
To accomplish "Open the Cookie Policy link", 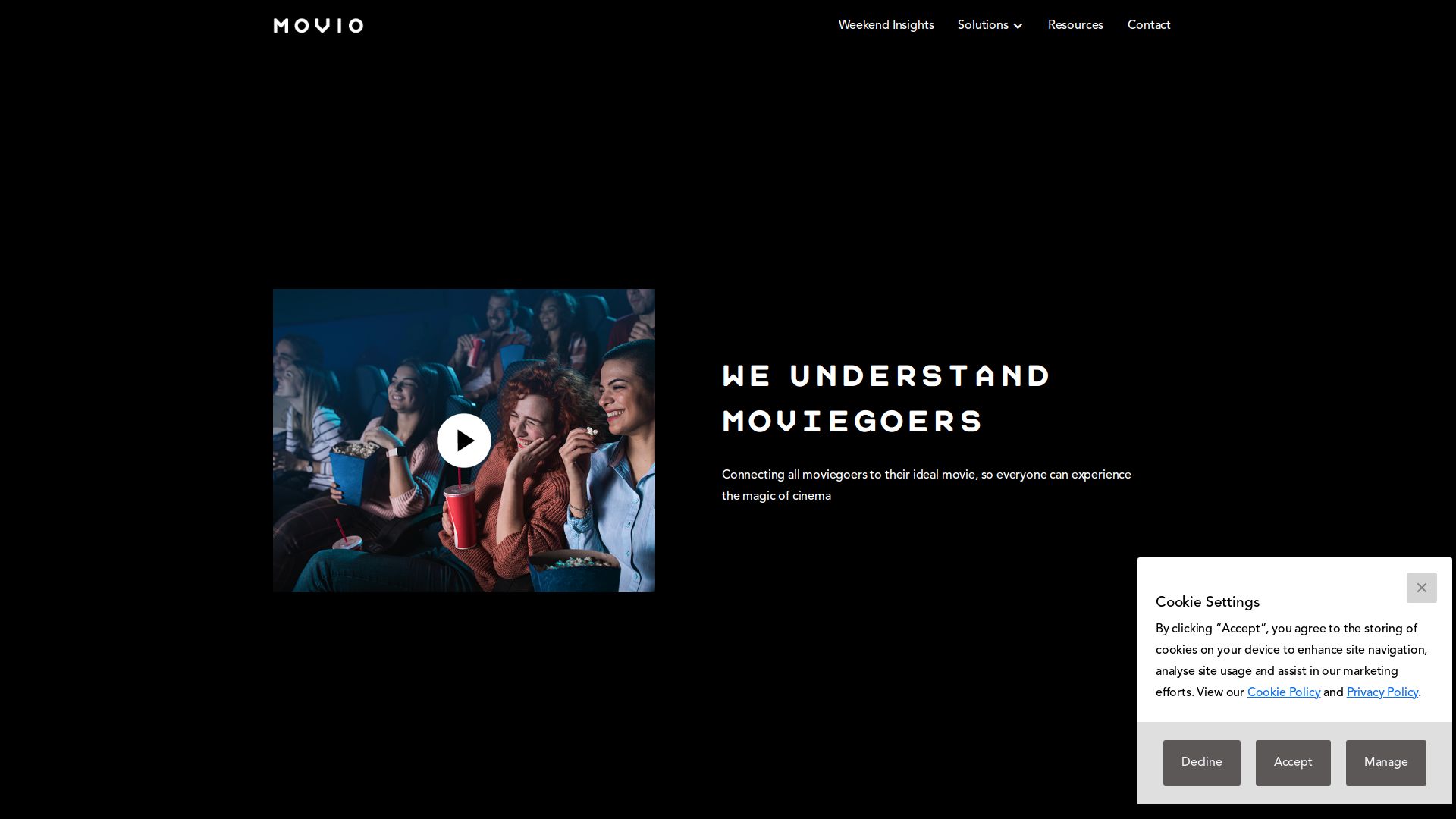I will (1284, 692).
